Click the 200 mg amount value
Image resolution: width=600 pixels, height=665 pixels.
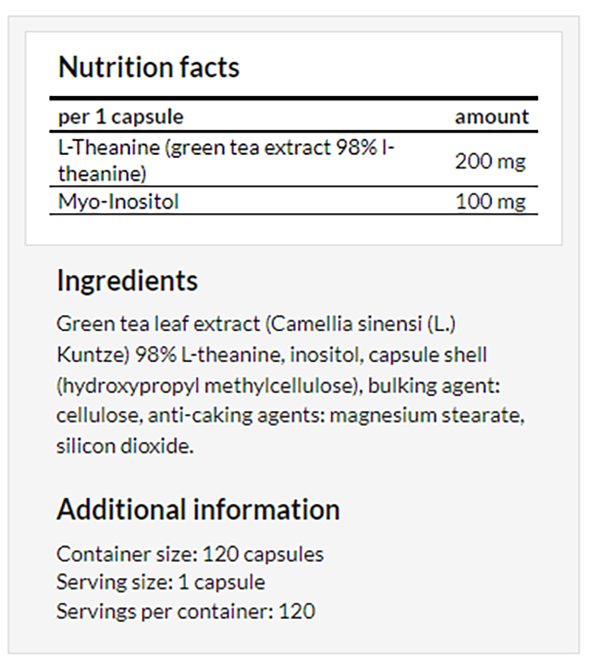tap(491, 161)
